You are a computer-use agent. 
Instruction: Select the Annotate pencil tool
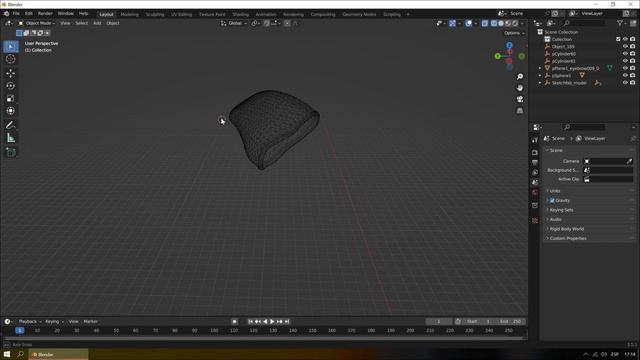tap(11, 125)
